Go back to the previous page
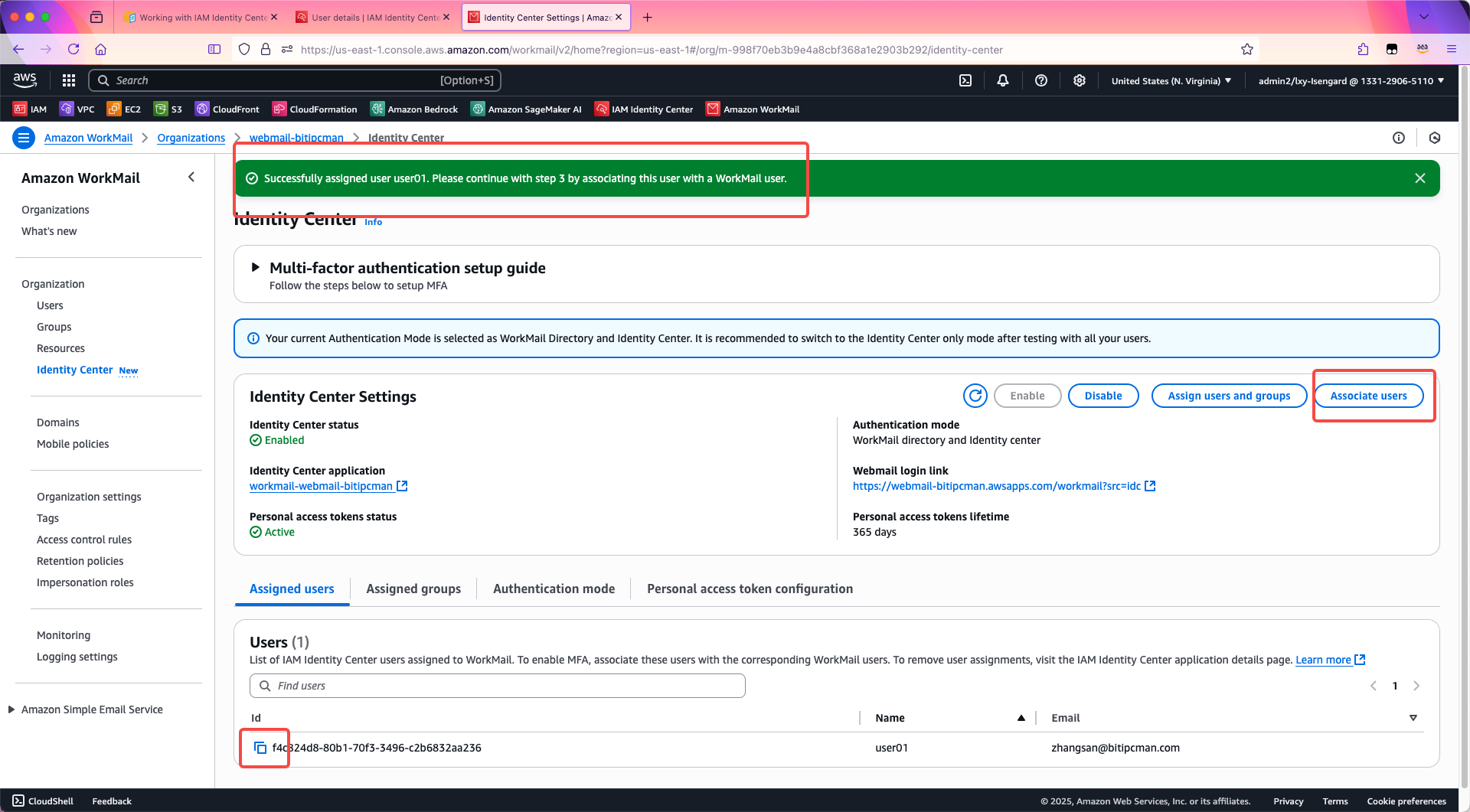1470x812 pixels. [x=18, y=49]
